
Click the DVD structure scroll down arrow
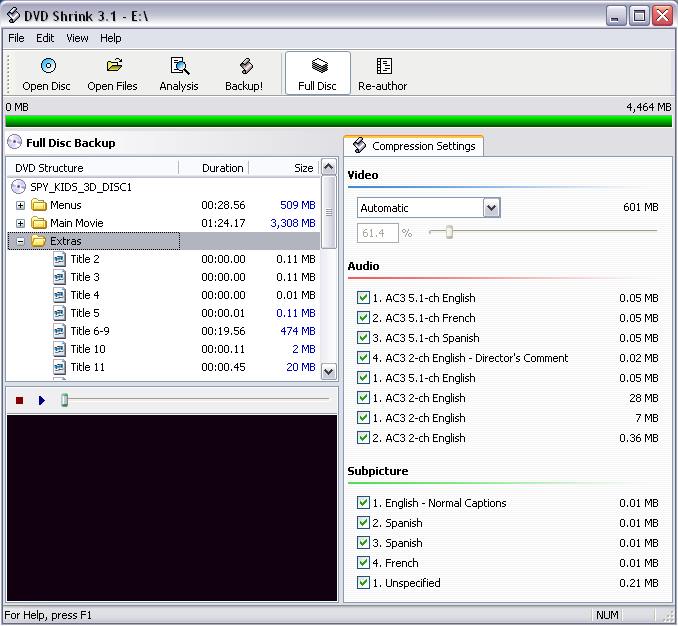(329, 372)
